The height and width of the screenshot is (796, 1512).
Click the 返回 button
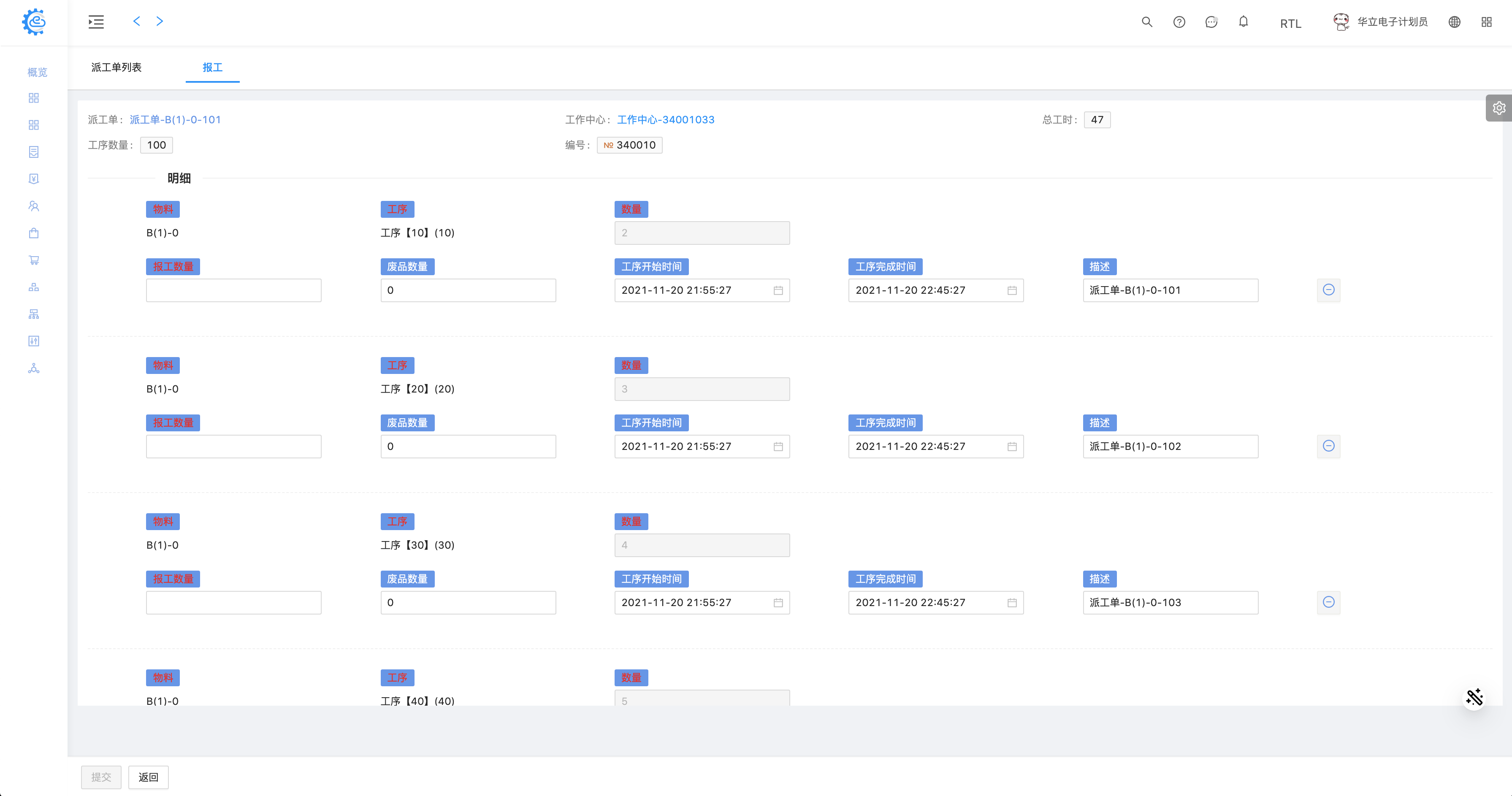click(x=148, y=777)
